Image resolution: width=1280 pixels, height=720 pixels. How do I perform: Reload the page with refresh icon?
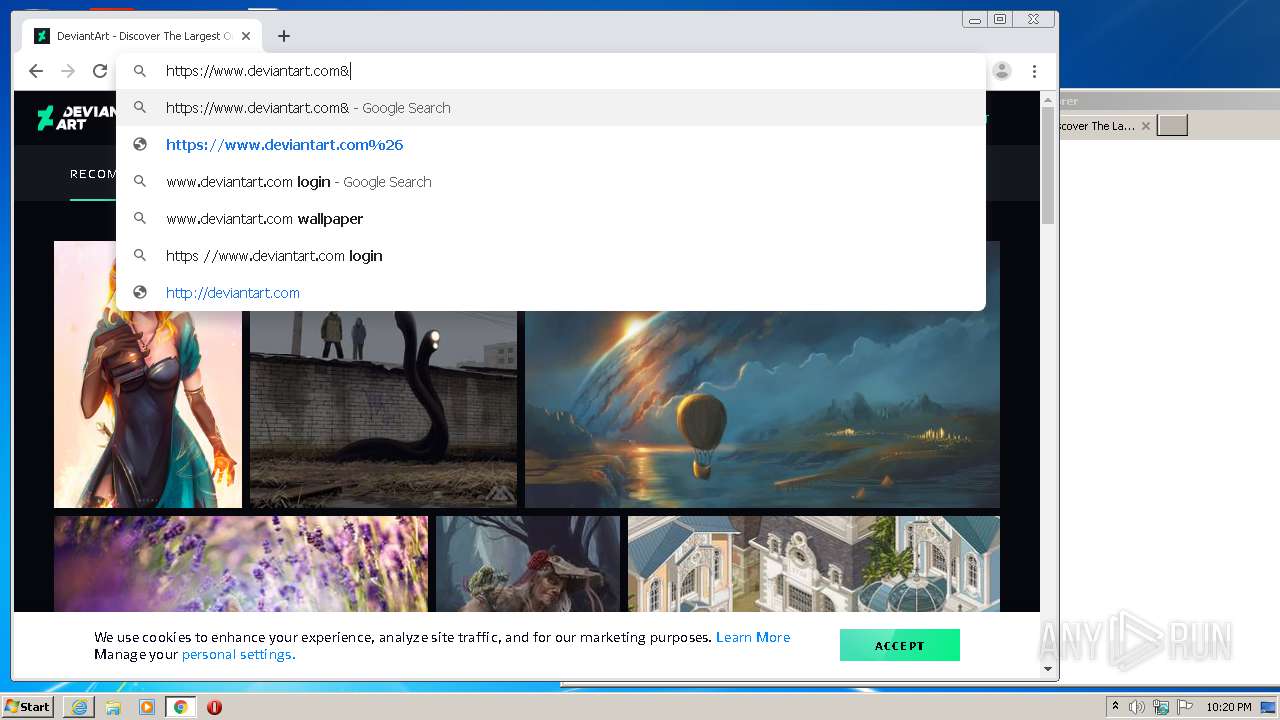click(100, 71)
